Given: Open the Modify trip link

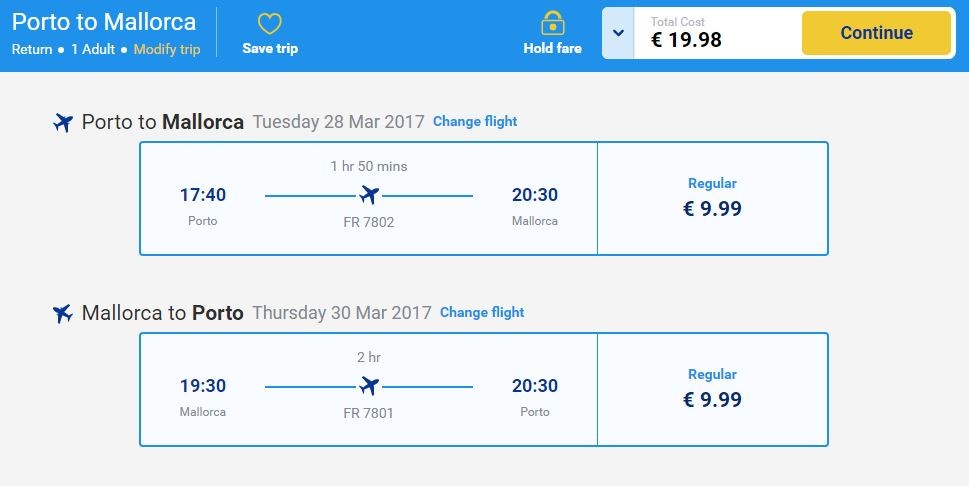Looking at the screenshot, I should click(167, 49).
